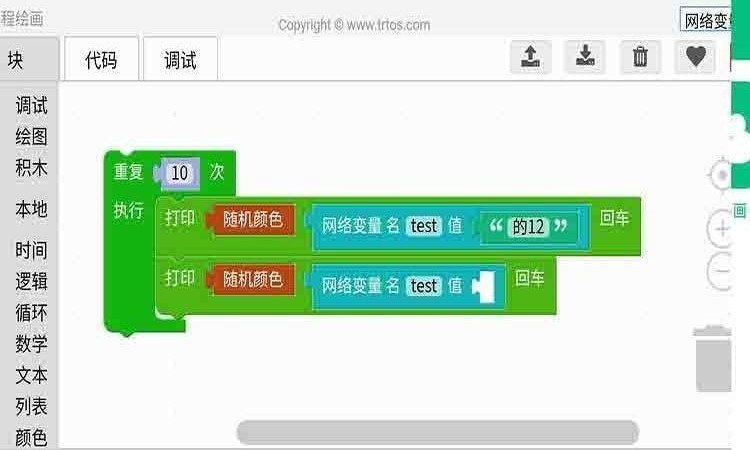750x450 pixels.
Task: Click the trash can delete button in toolbar
Action: pyautogui.click(x=640, y=57)
